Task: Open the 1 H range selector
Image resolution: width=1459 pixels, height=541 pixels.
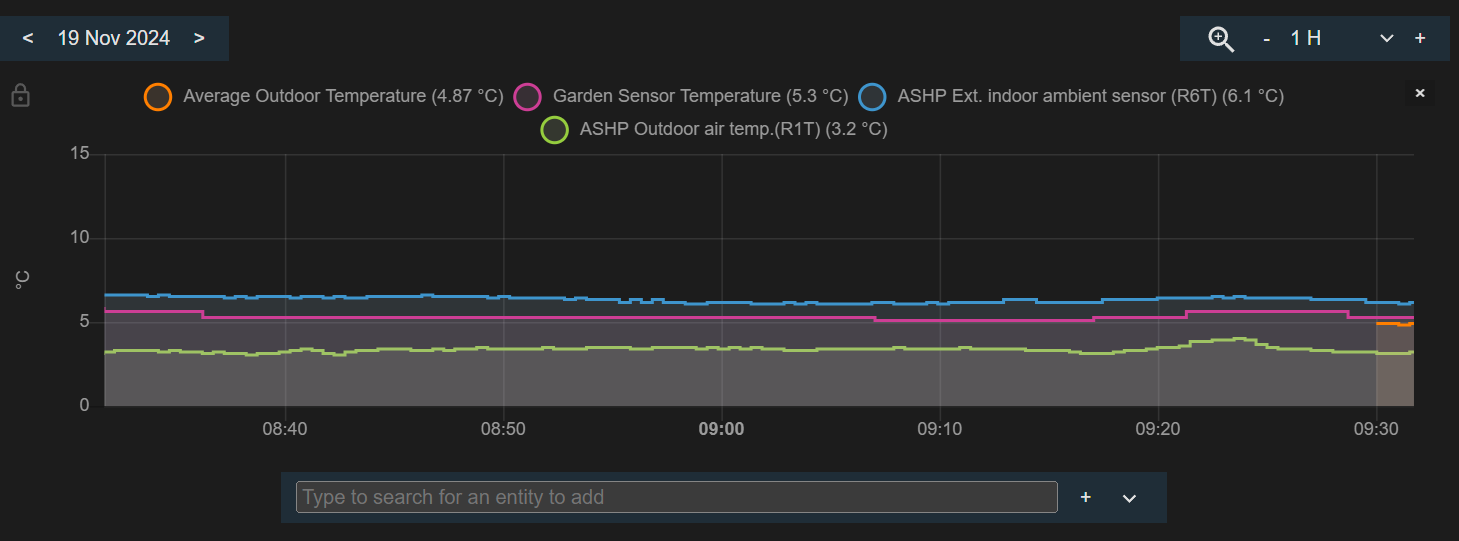Action: click(1306, 38)
